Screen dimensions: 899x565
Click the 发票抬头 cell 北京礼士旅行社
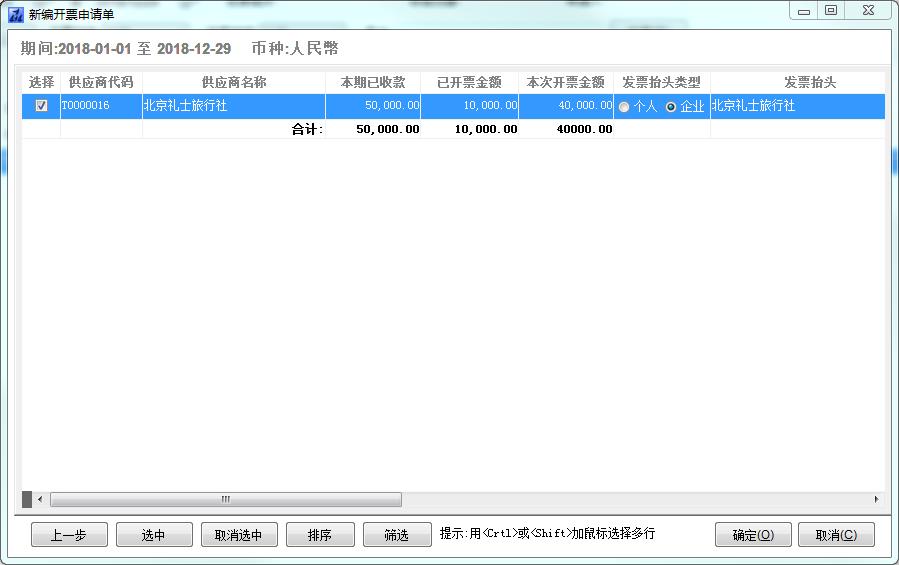(797, 106)
